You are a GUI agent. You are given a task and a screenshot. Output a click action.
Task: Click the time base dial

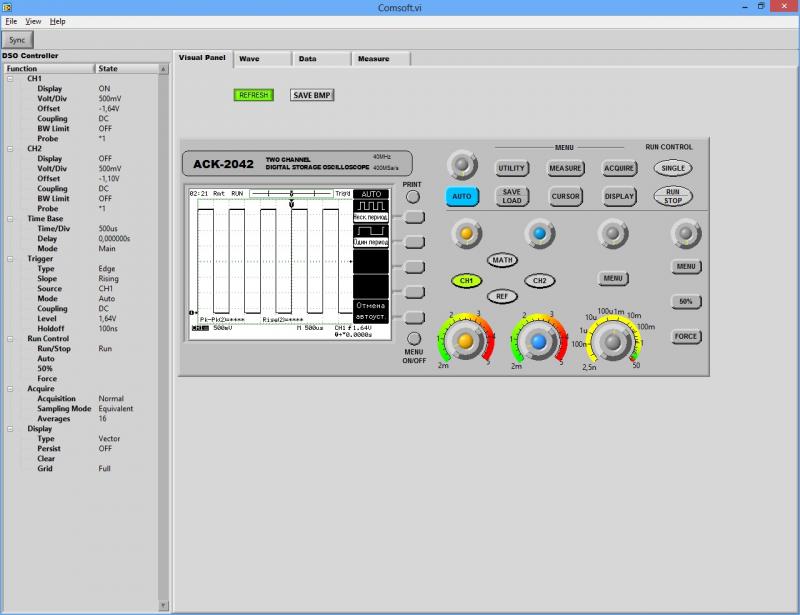pos(612,341)
